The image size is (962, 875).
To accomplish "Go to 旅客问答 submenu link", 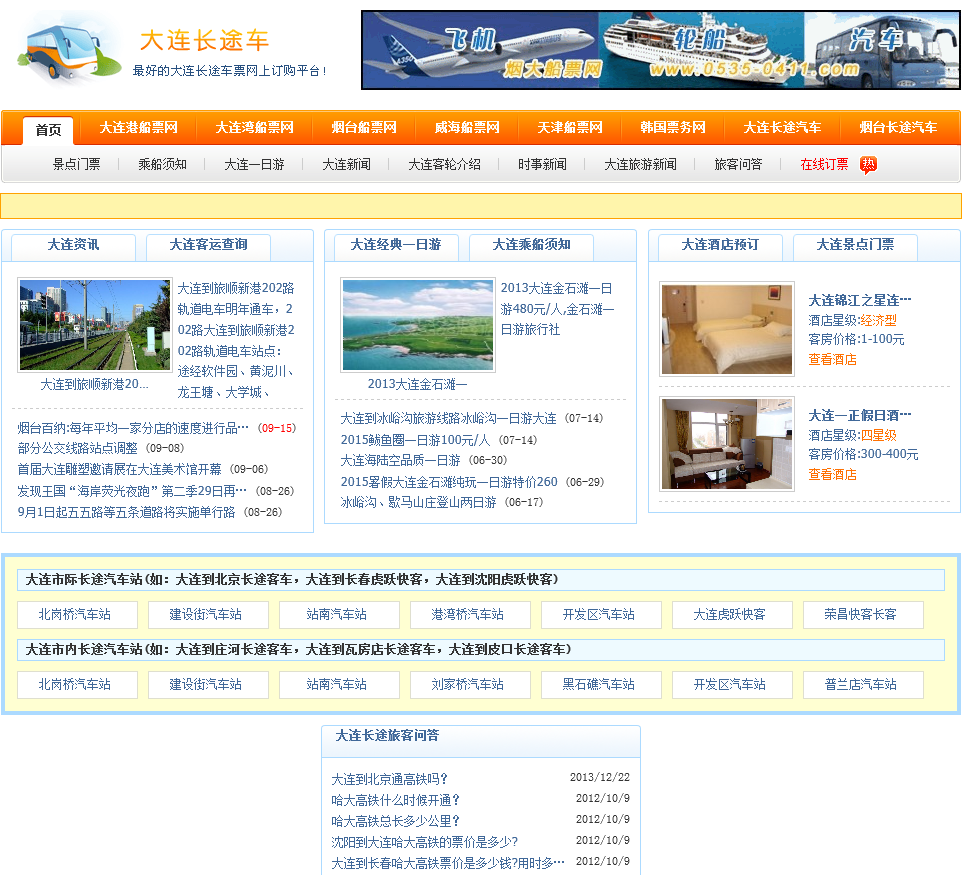I will (739, 164).
